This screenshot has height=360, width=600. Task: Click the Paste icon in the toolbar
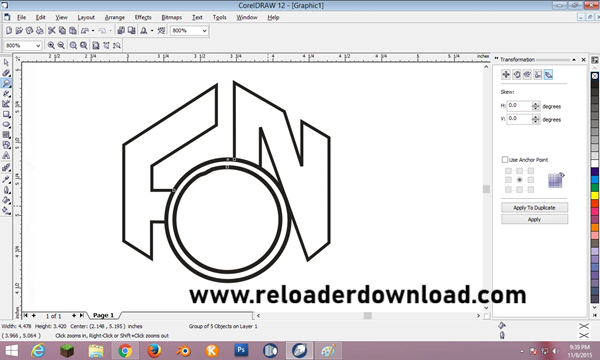tap(72, 31)
